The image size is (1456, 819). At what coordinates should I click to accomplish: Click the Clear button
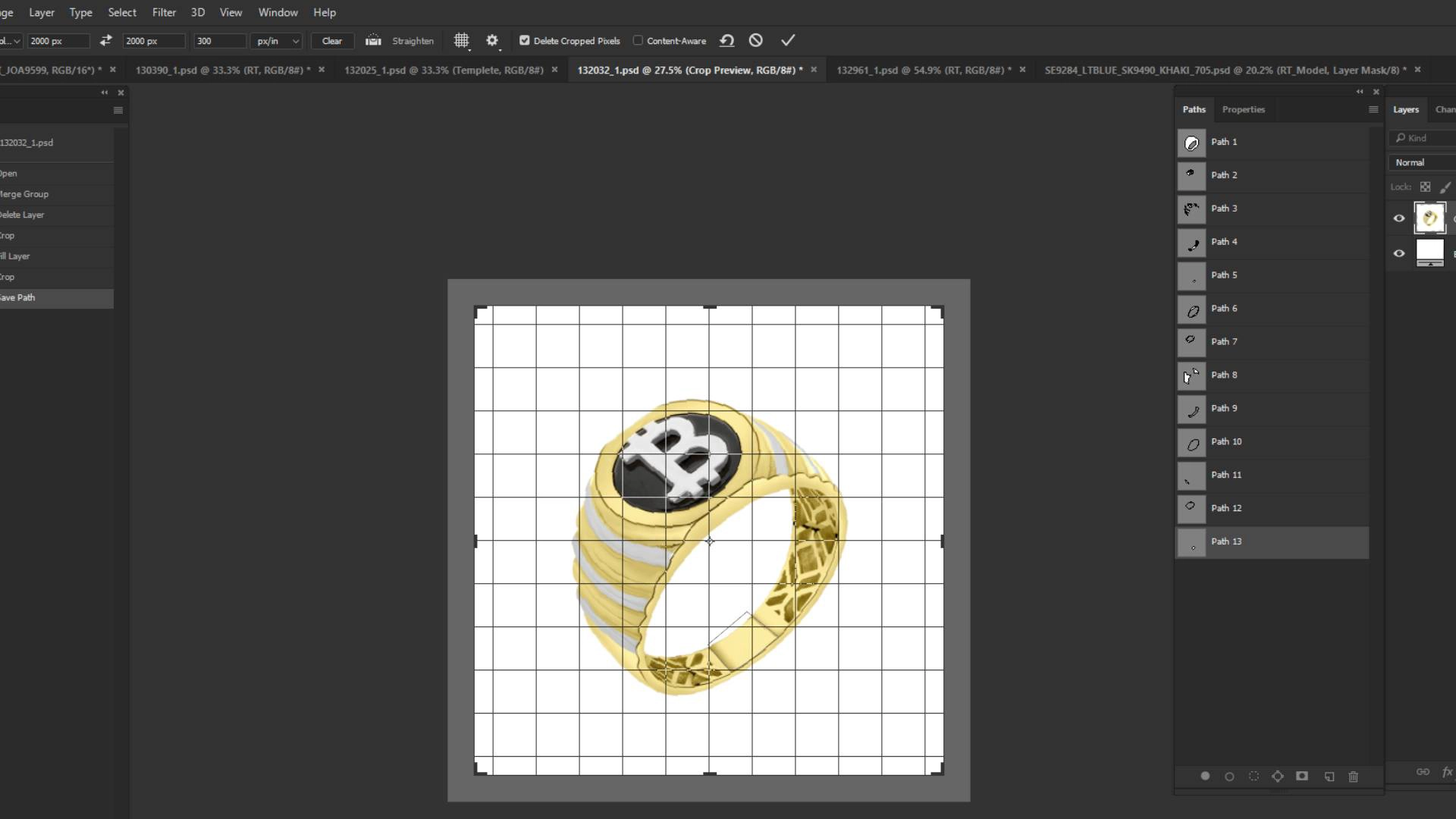point(332,41)
